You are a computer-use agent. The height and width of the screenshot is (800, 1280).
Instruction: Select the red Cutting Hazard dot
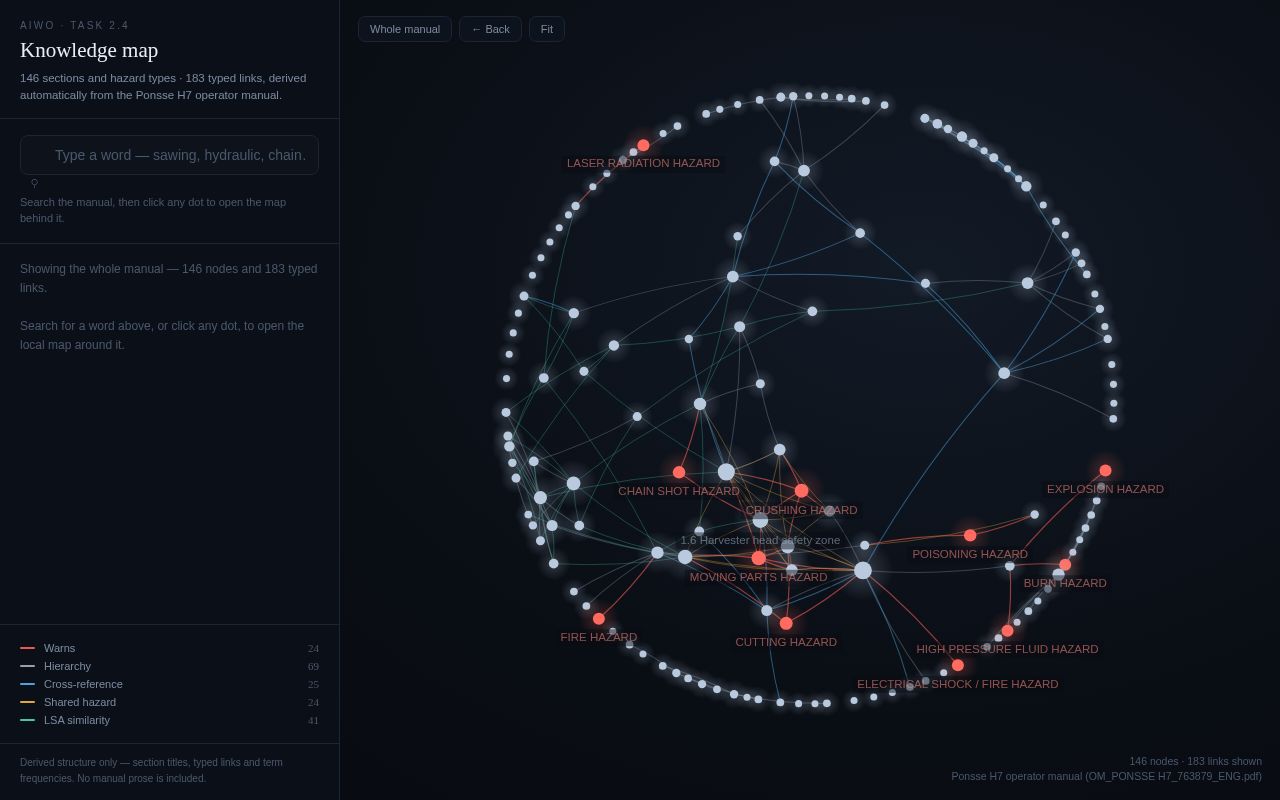pos(786,623)
